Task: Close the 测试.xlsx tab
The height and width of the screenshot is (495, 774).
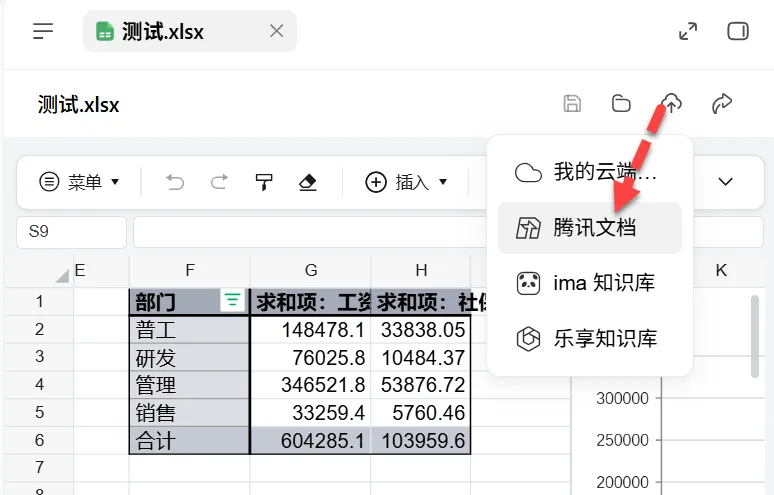Action: (x=276, y=31)
